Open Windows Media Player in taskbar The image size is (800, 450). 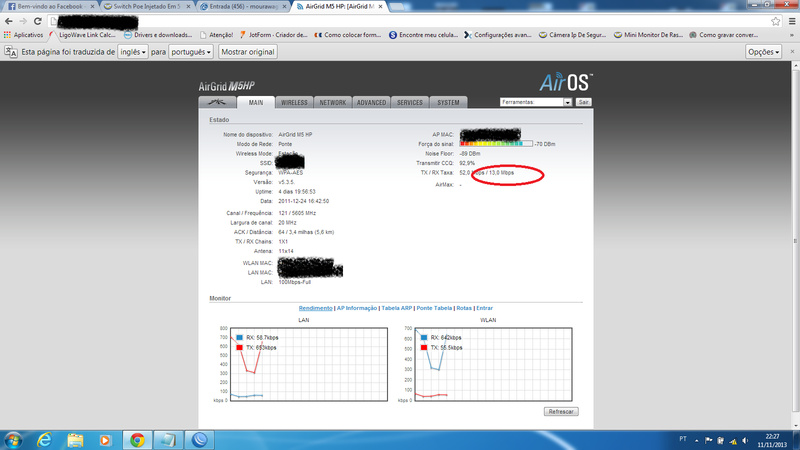pyautogui.click(x=106, y=440)
